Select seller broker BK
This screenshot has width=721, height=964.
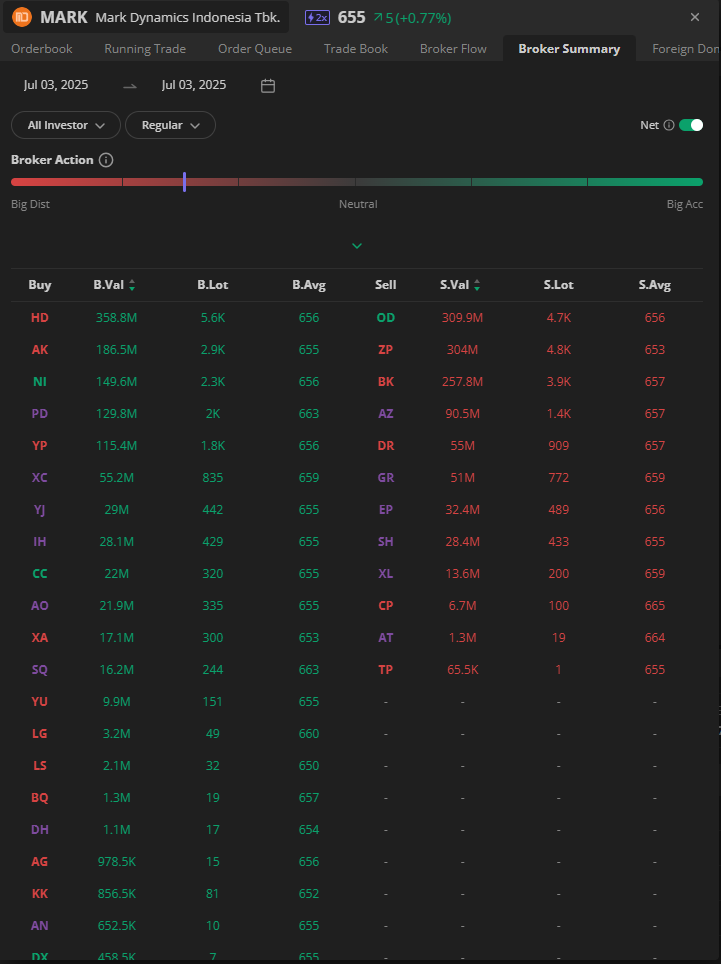[386, 382]
